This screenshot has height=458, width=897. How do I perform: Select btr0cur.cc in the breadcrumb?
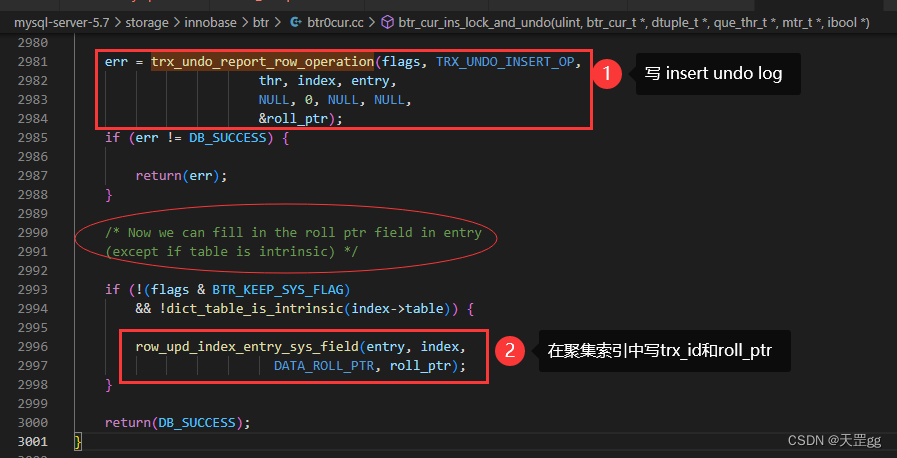(333, 23)
